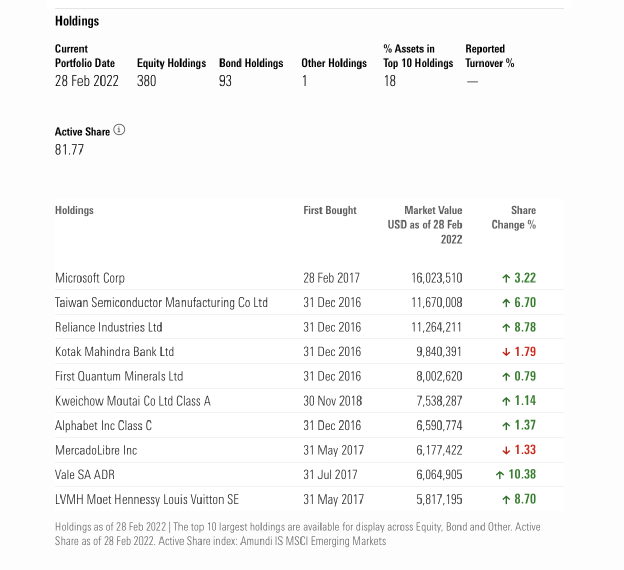Click MercadoLibre date 31 May 2017
624x570 pixels.
point(333,450)
